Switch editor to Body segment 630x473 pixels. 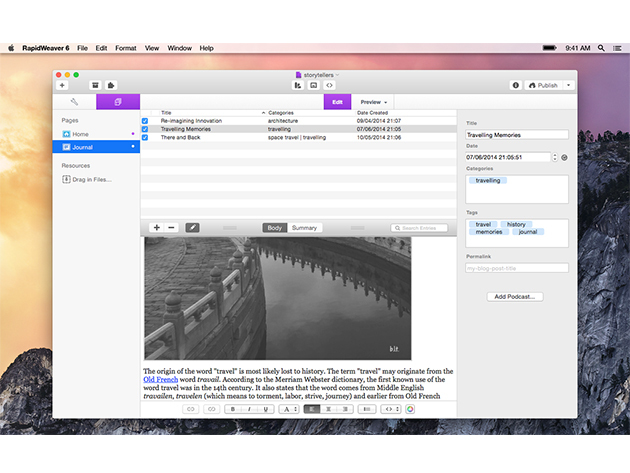(x=275, y=228)
